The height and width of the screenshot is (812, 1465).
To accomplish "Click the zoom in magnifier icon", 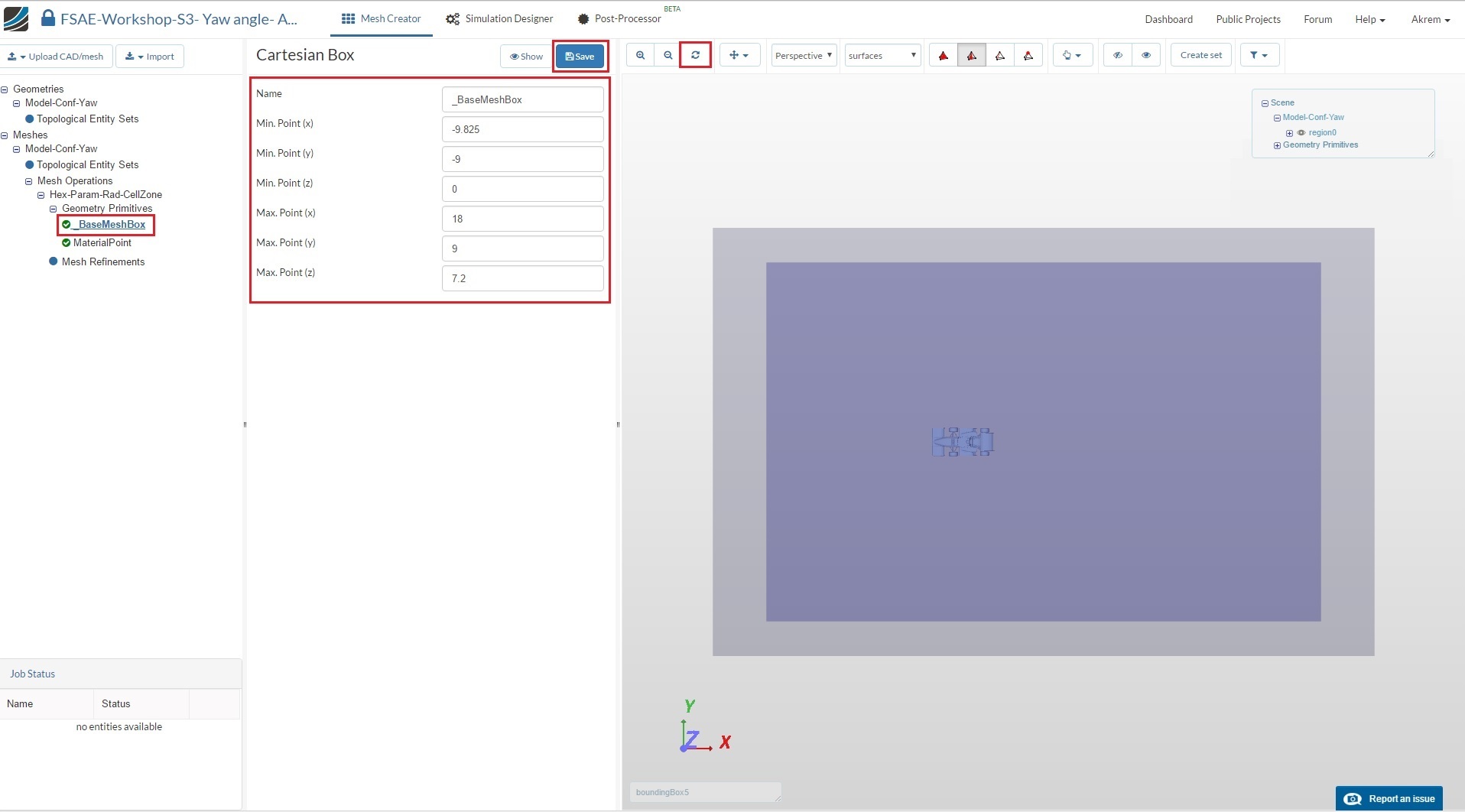I will [640, 55].
